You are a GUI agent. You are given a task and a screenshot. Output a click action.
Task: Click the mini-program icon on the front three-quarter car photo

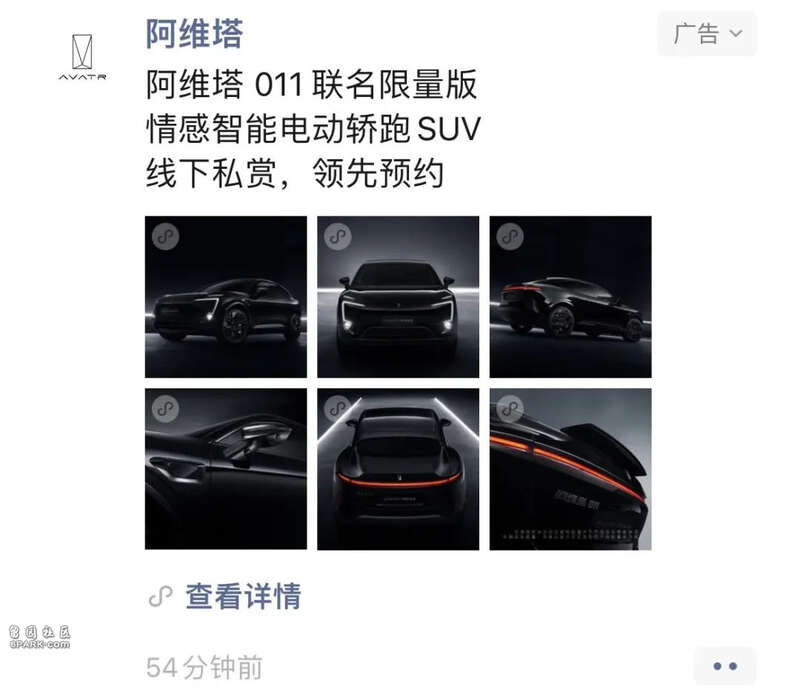click(x=165, y=236)
